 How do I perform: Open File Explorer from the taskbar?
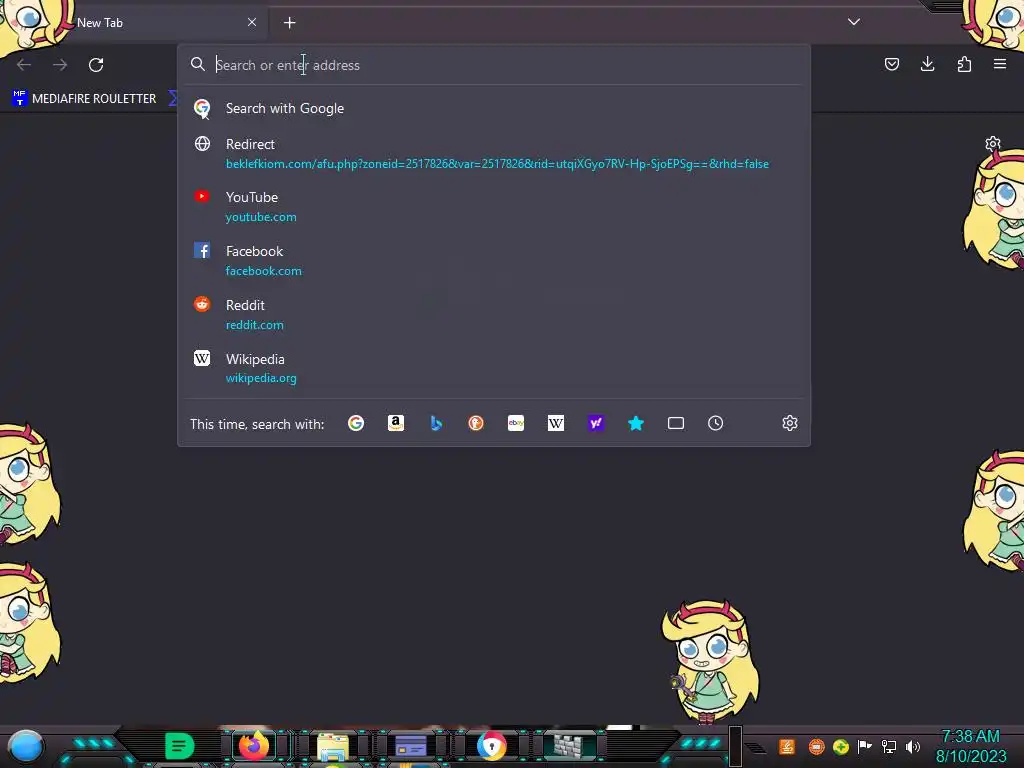333,746
